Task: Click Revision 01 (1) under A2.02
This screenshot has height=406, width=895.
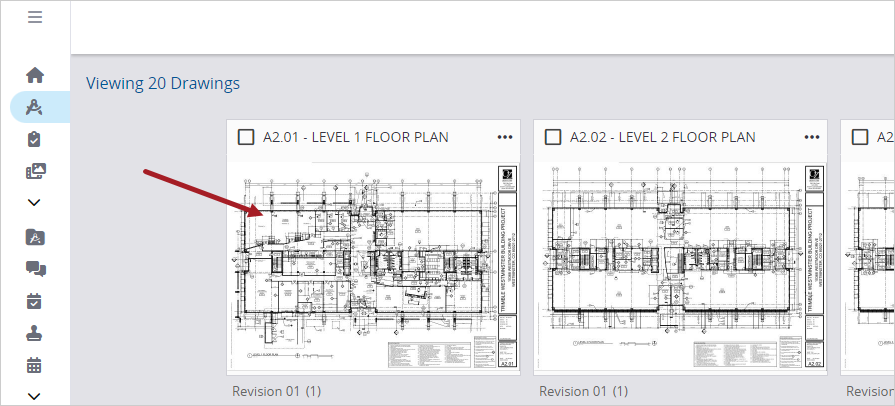Action: click(x=583, y=391)
